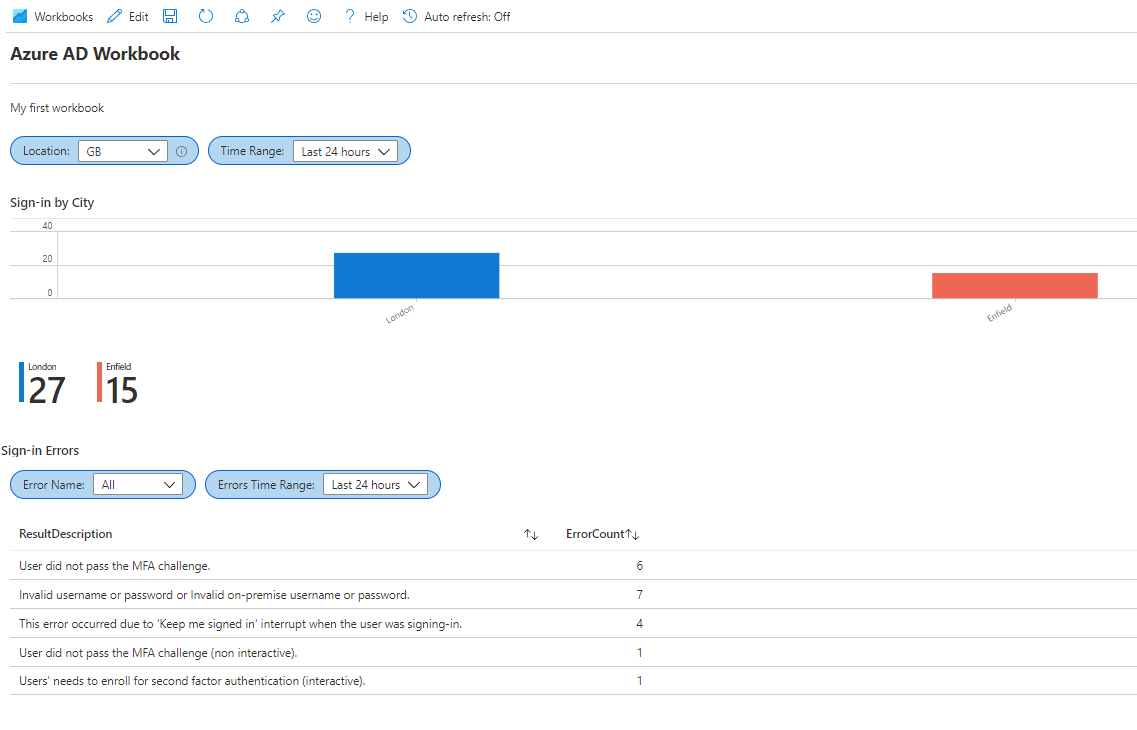This screenshot has width=1137, height=730.
Task: Click the Refresh circular arrow icon
Action: coord(206,16)
